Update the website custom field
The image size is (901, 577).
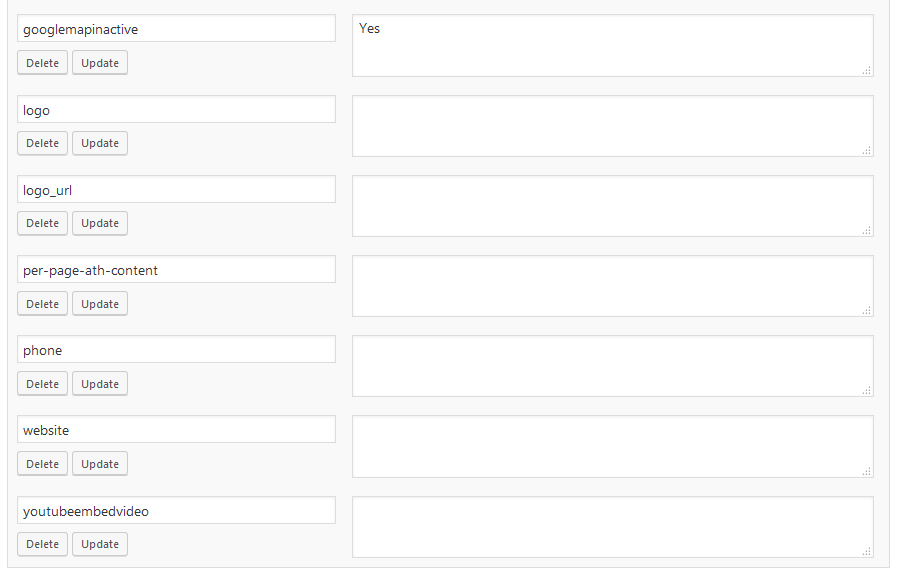(100, 464)
